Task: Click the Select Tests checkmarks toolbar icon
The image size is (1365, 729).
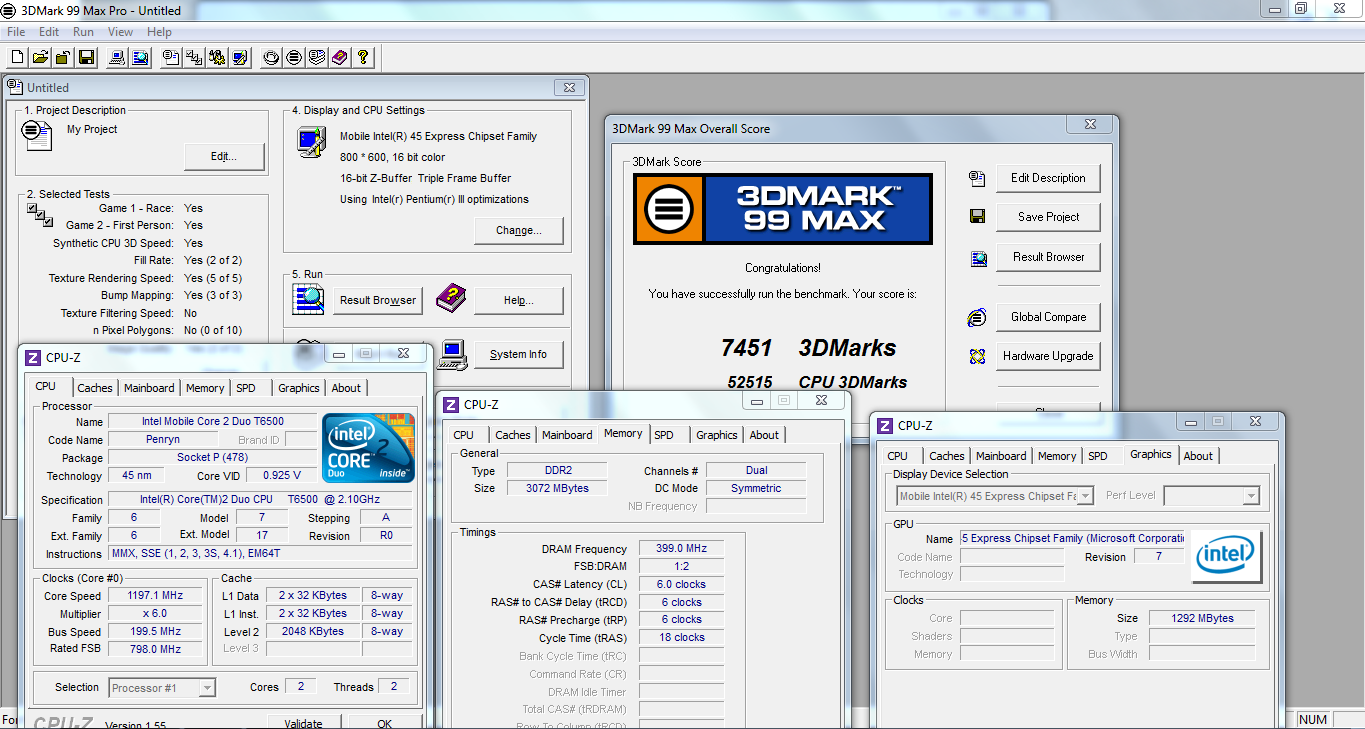Action: 194,58
